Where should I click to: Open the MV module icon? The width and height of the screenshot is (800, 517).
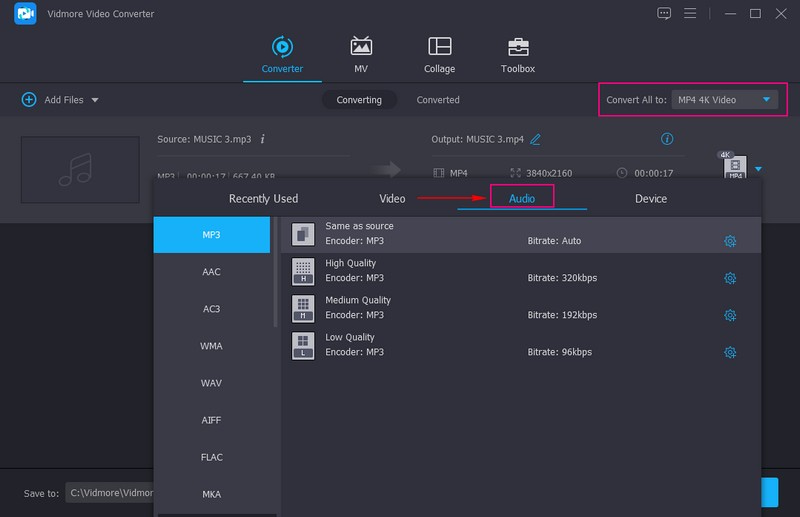(x=361, y=47)
